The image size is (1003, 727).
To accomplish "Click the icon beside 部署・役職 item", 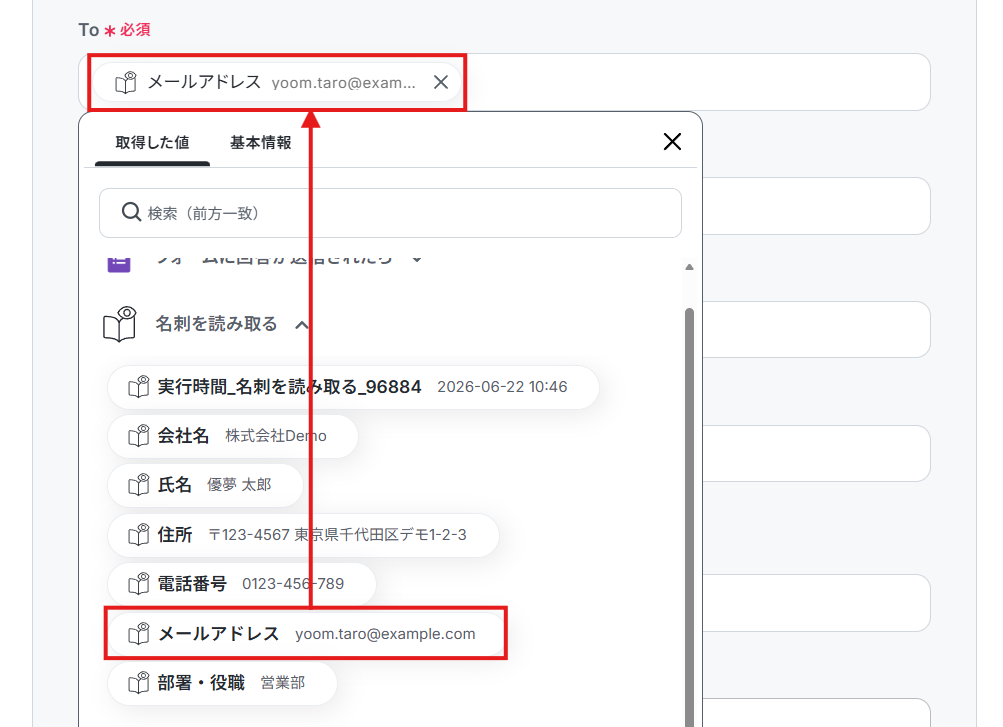I will [139, 683].
